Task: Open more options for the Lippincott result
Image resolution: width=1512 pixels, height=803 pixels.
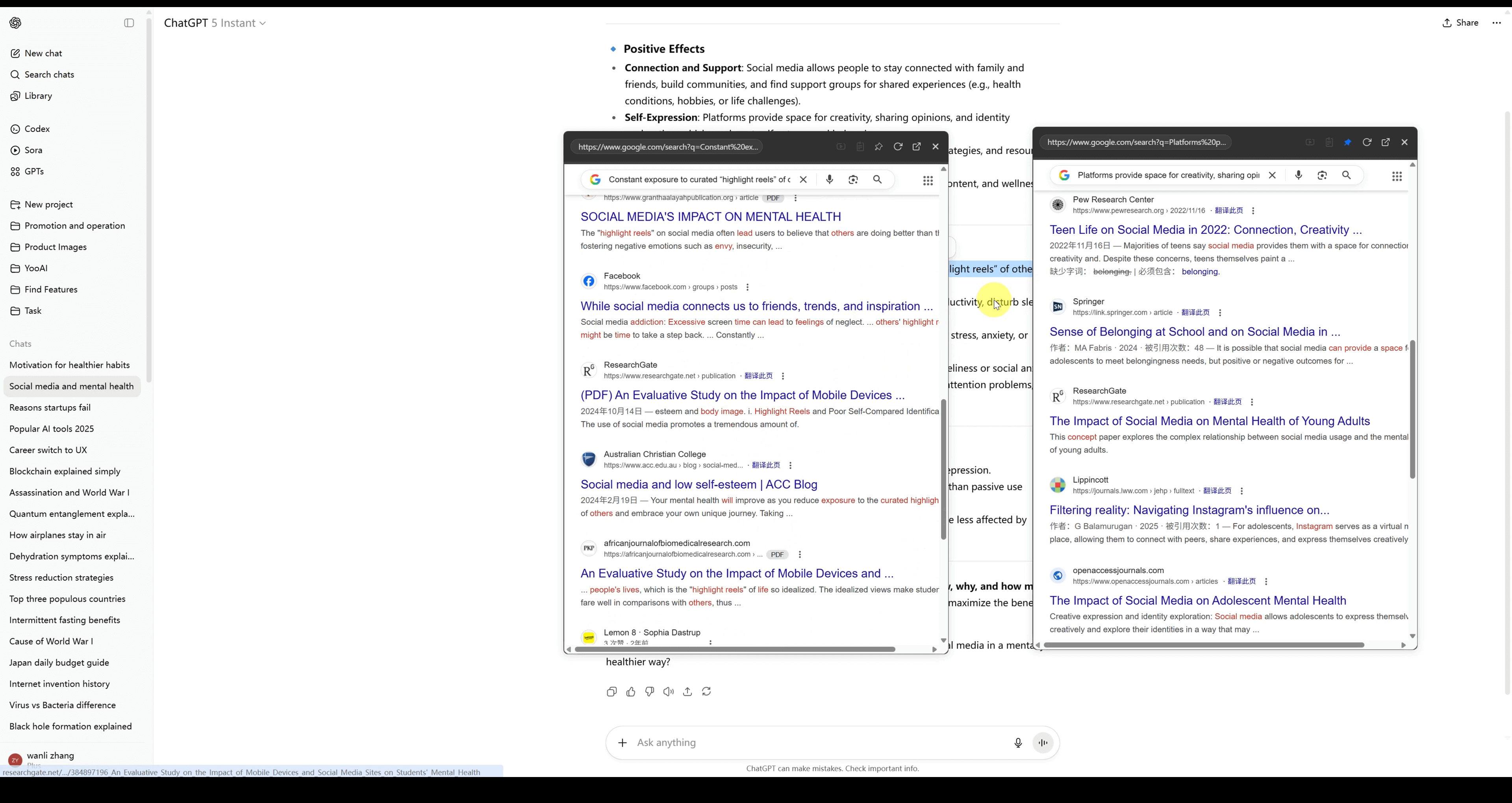Action: 1241,491
